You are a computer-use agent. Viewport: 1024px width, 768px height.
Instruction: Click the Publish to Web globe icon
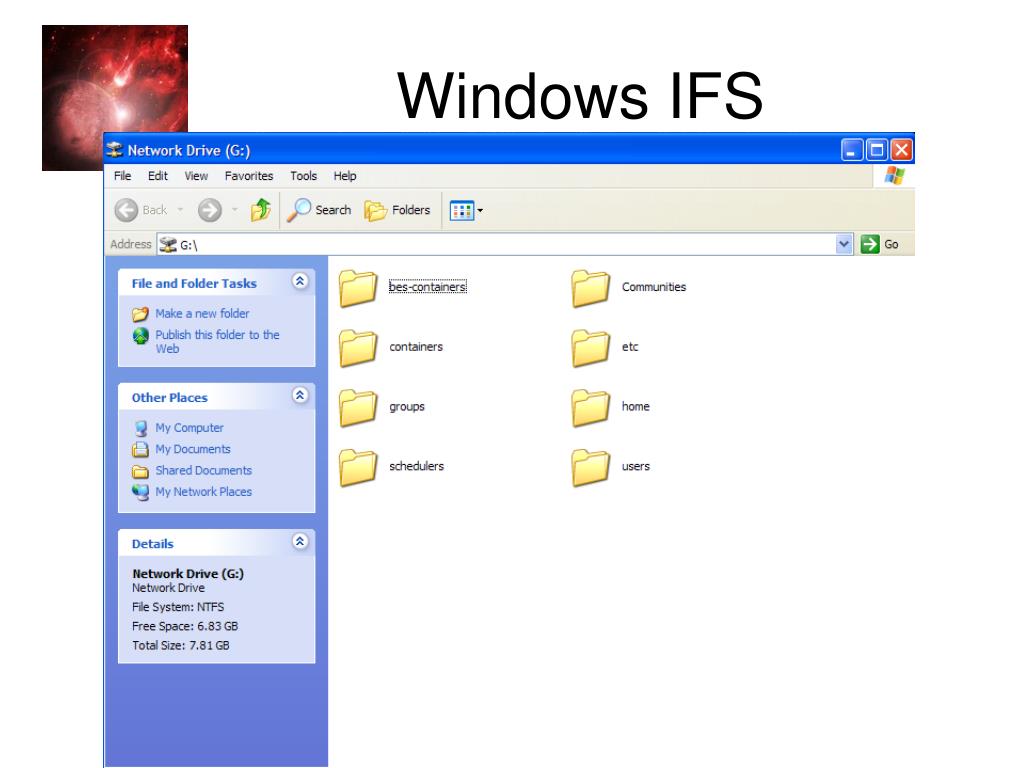(x=140, y=336)
